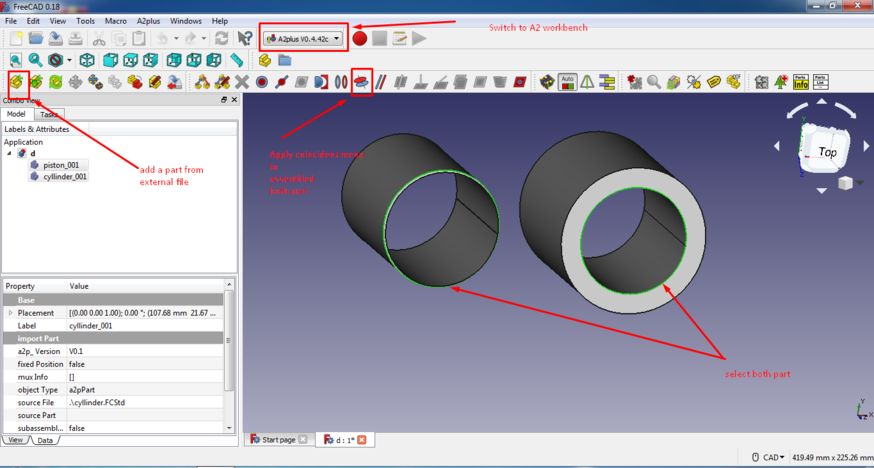
Task: Toggle the green triangle partial processing button
Action: [587, 82]
